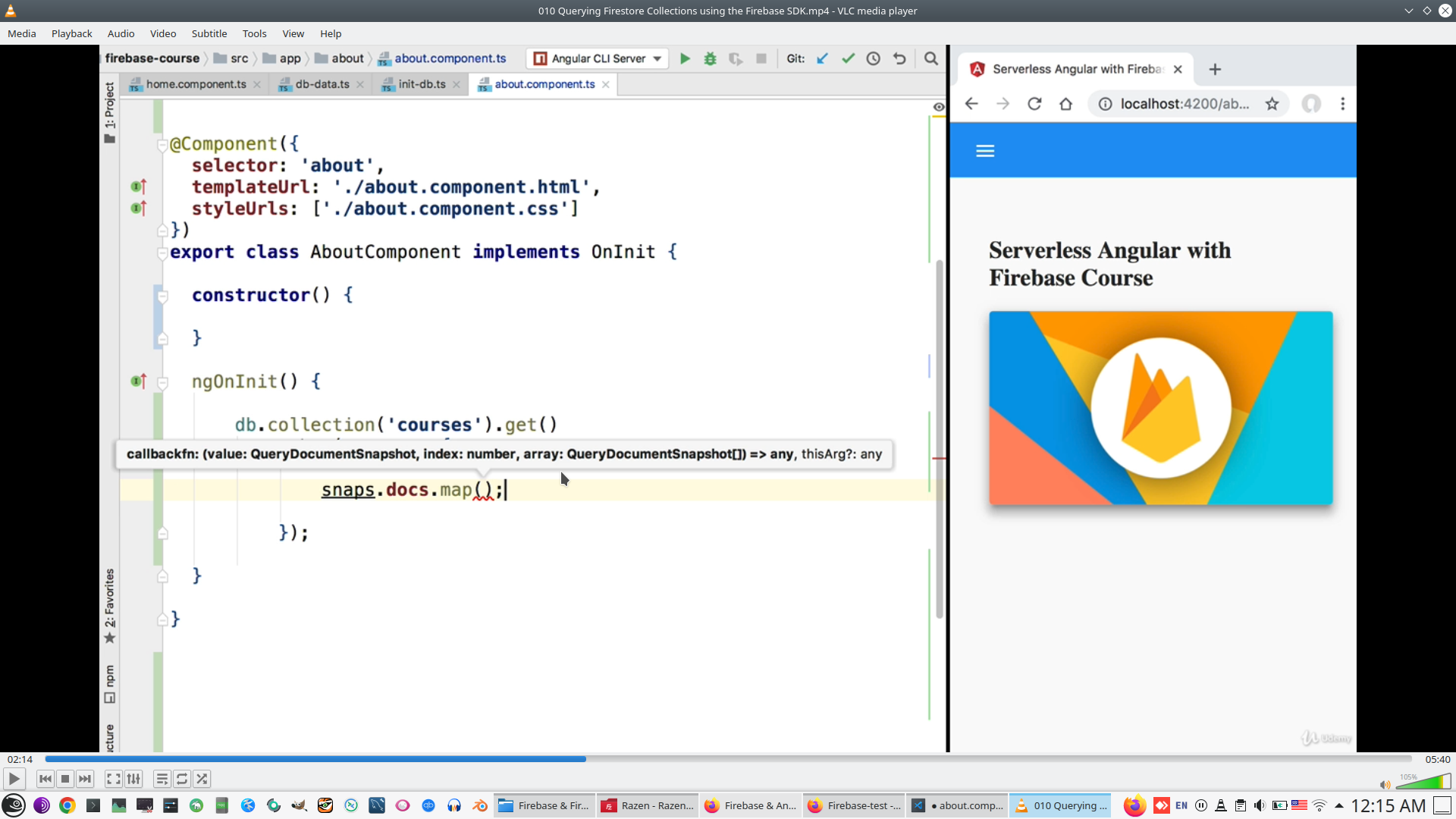
Task: Toggle the playlist view
Action: [x=162, y=779]
